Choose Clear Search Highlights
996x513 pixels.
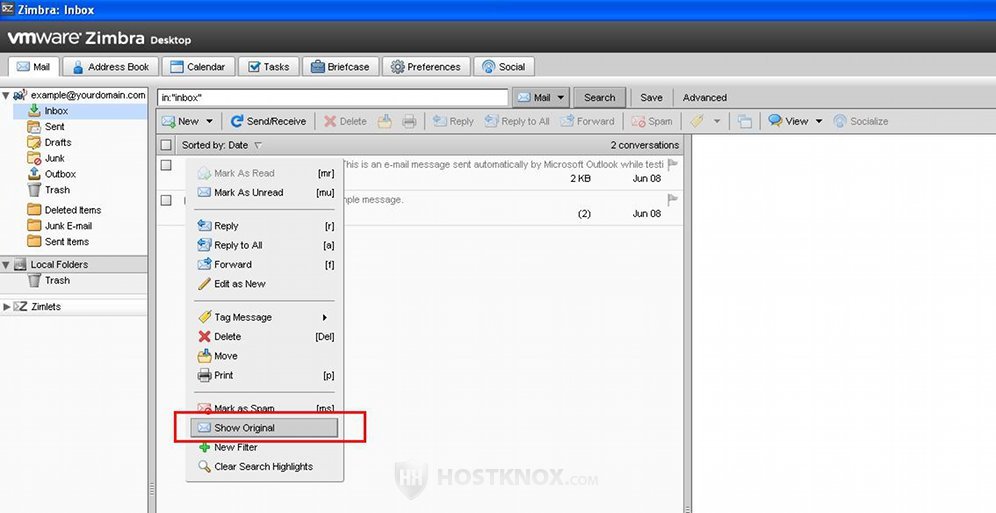tap(265, 467)
